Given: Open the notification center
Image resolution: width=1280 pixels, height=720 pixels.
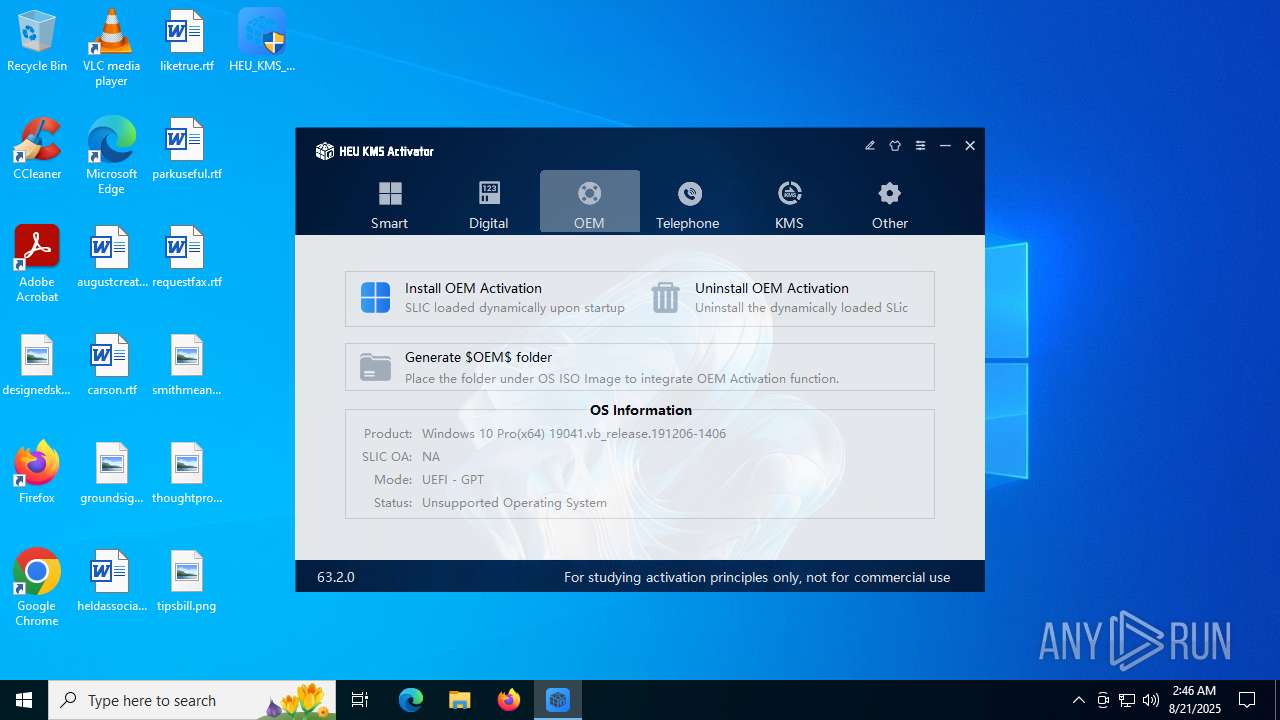Looking at the screenshot, I should click(x=1247, y=700).
